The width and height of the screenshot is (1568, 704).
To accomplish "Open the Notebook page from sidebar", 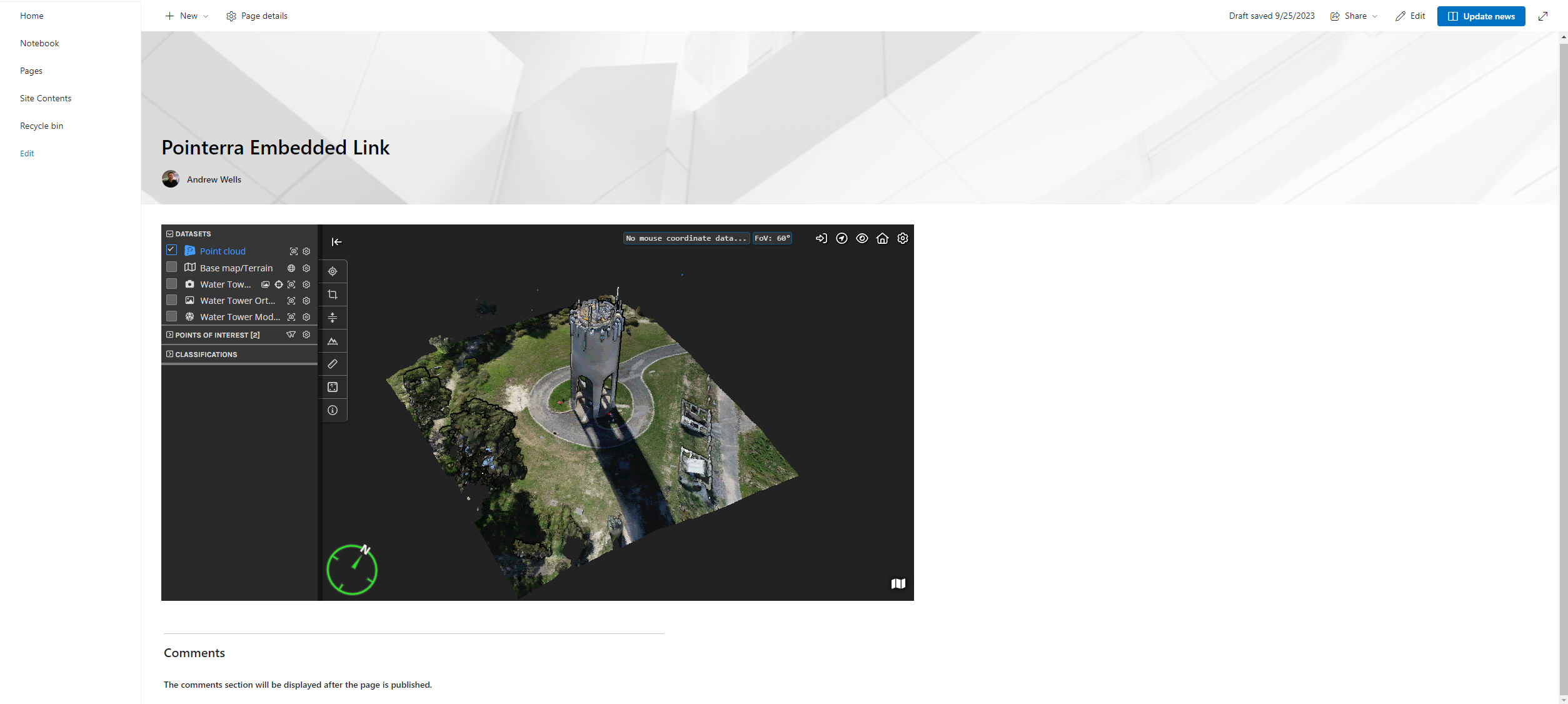I will [x=39, y=43].
